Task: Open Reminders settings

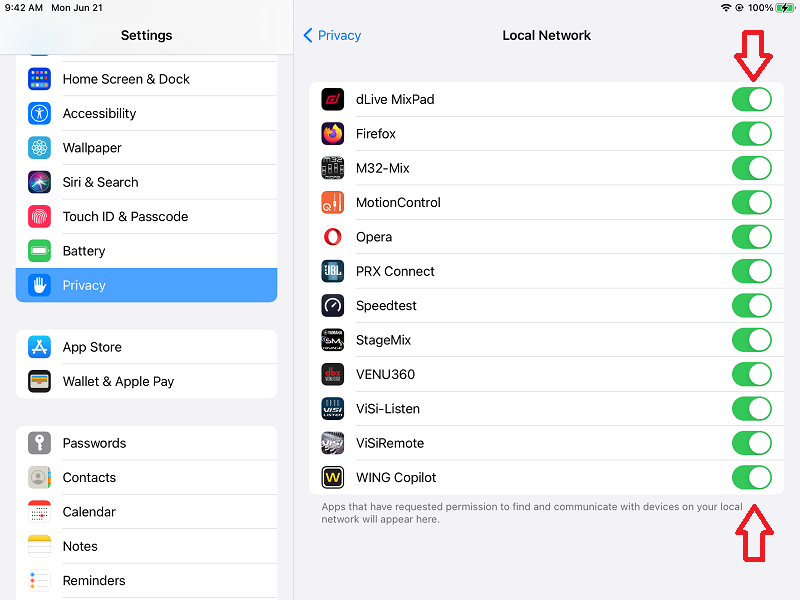Action: point(146,581)
